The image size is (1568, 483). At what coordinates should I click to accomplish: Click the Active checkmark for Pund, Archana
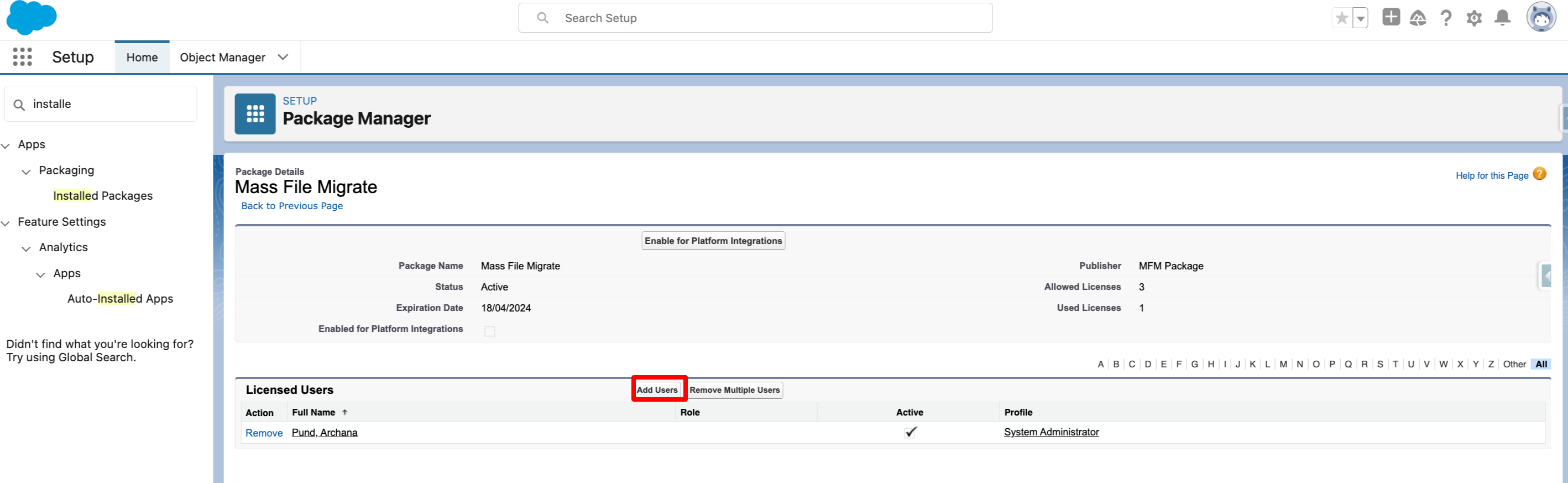pyautogui.click(x=910, y=432)
